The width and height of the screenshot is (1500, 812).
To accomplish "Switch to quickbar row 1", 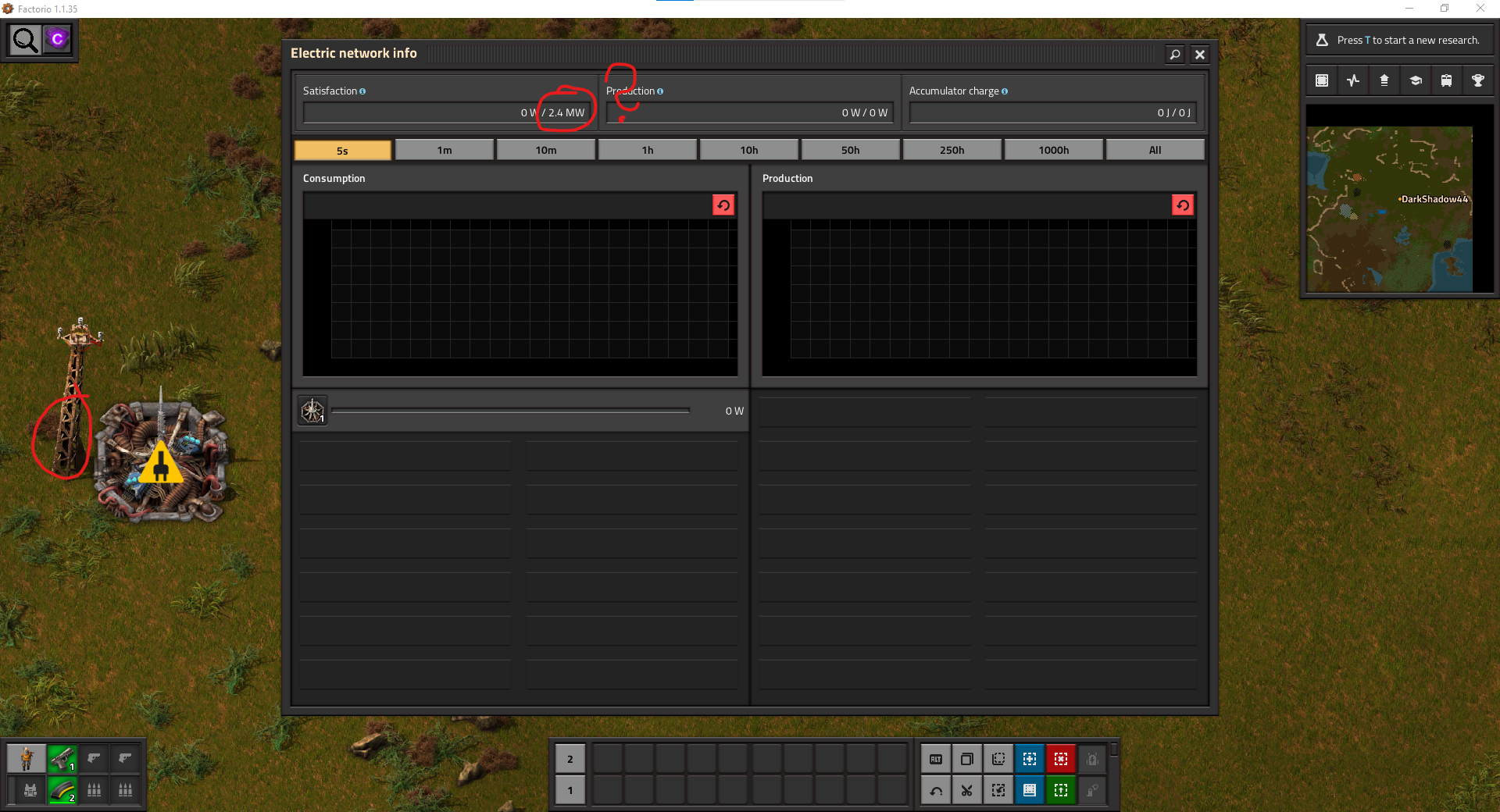I will click(570, 790).
